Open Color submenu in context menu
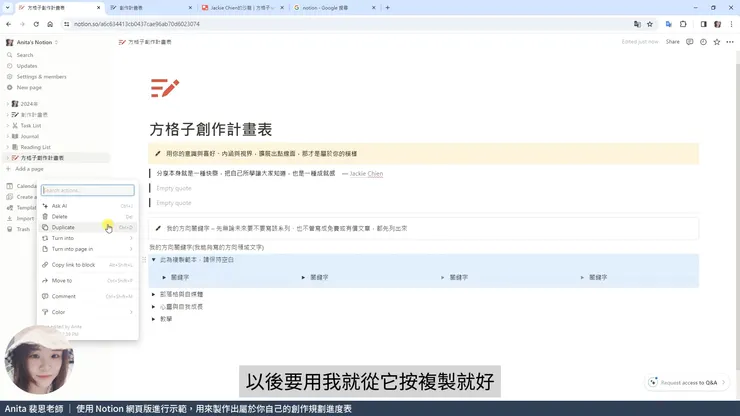 click(x=87, y=312)
